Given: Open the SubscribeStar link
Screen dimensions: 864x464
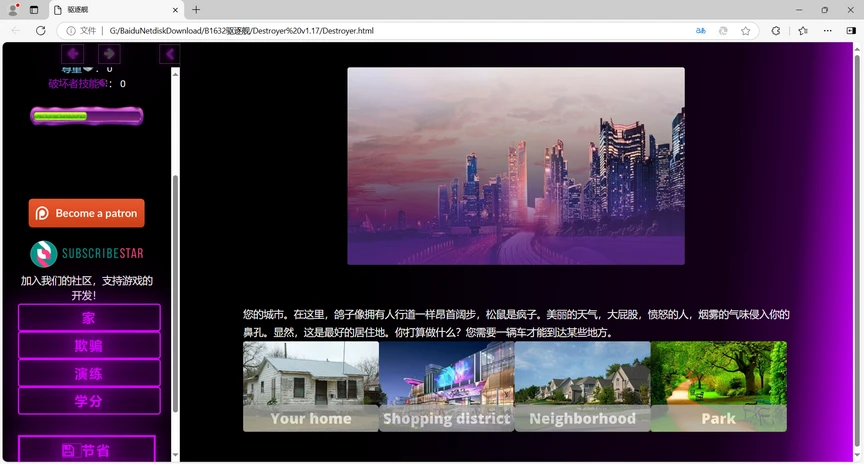Looking at the screenshot, I should (x=86, y=253).
